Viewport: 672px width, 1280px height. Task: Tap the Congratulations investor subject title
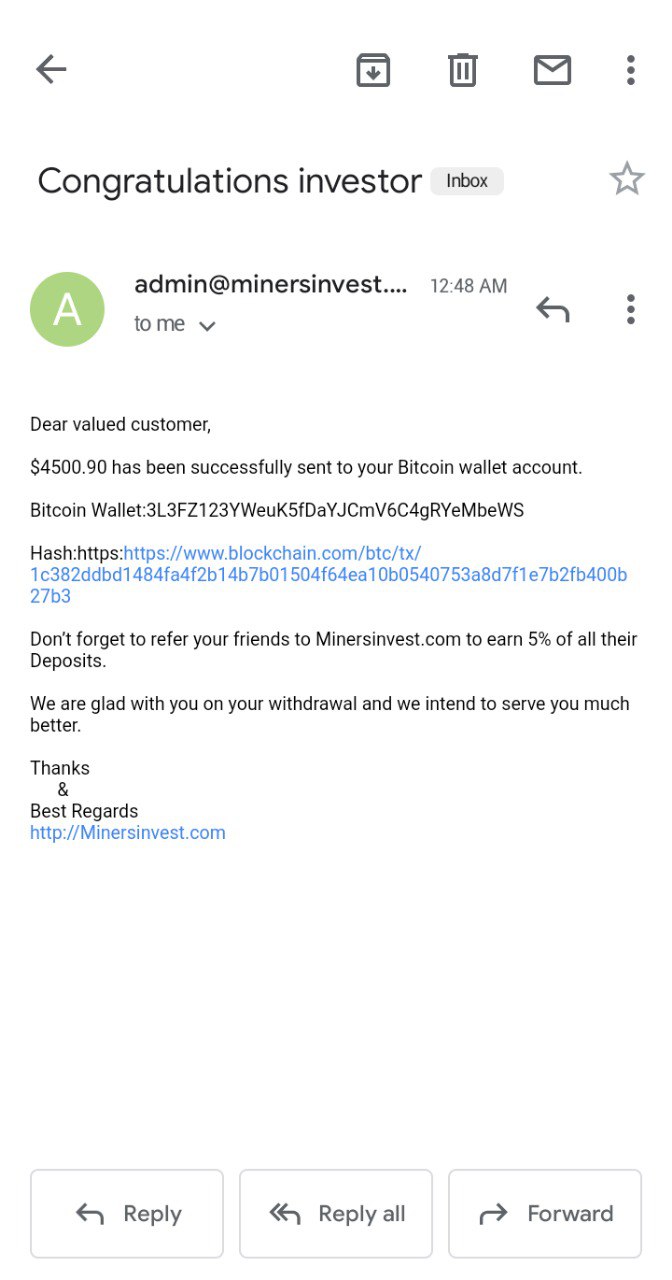point(229,181)
